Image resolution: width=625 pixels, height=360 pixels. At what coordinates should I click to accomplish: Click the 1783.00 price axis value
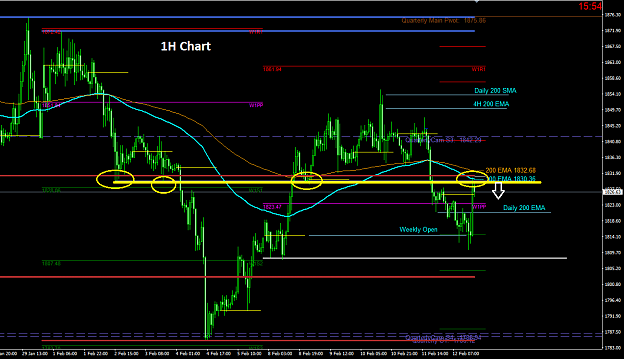613,348
